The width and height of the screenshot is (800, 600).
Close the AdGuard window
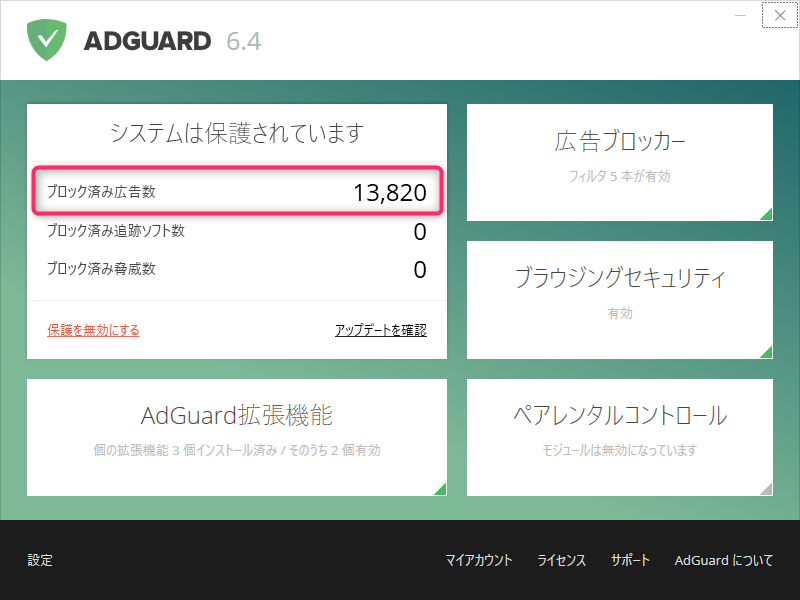(779, 15)
